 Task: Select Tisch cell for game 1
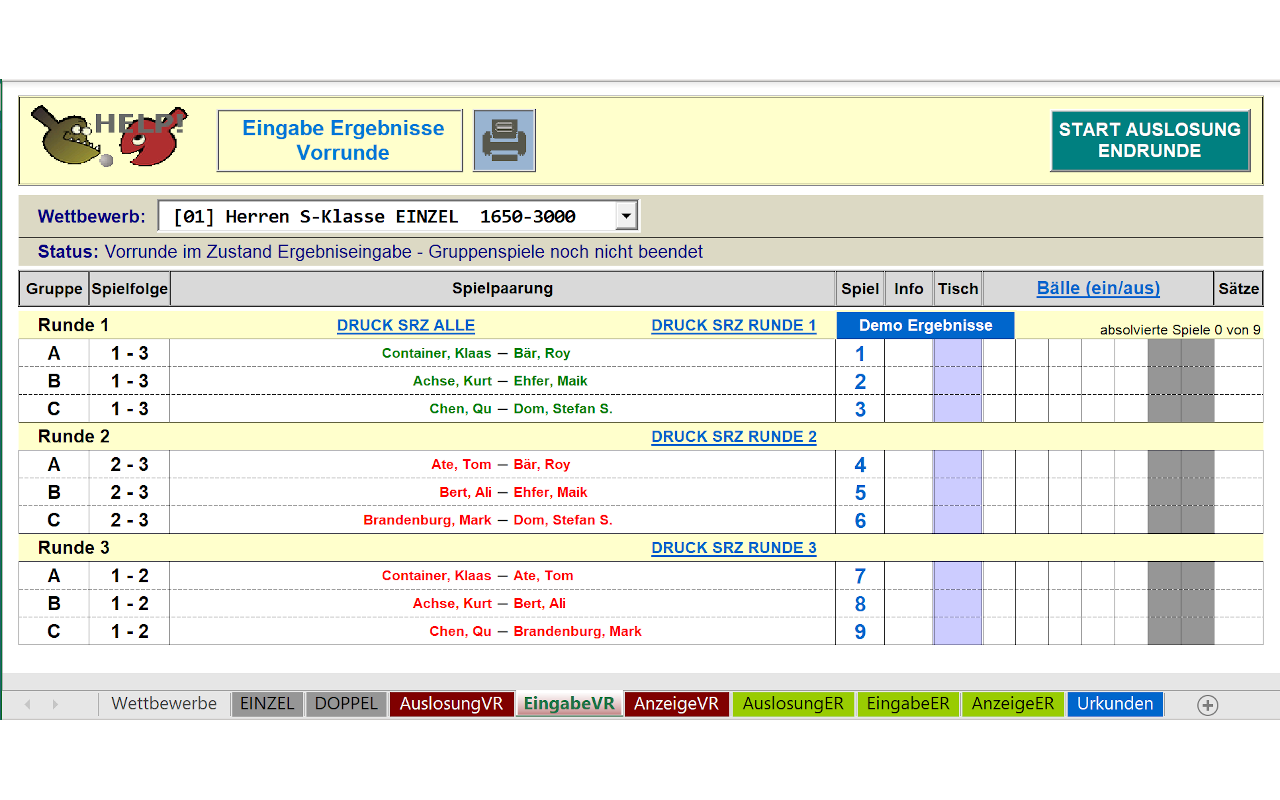[957, 353]
